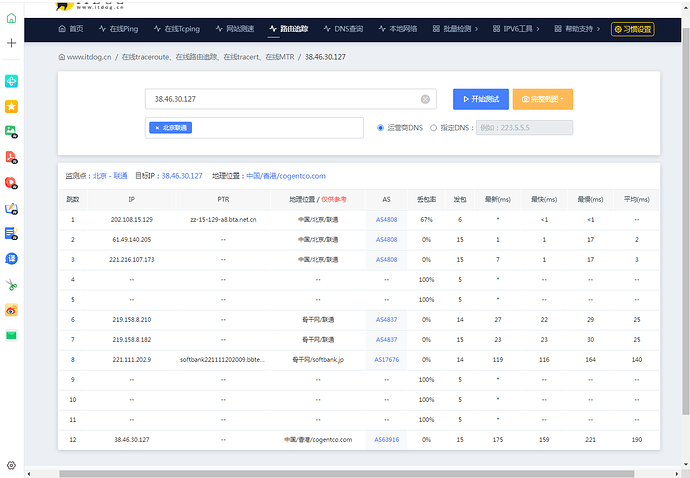Select the 路由追踪 navigation tab
The width and height of the screenshot is (690, 478).
click(289, 29)
